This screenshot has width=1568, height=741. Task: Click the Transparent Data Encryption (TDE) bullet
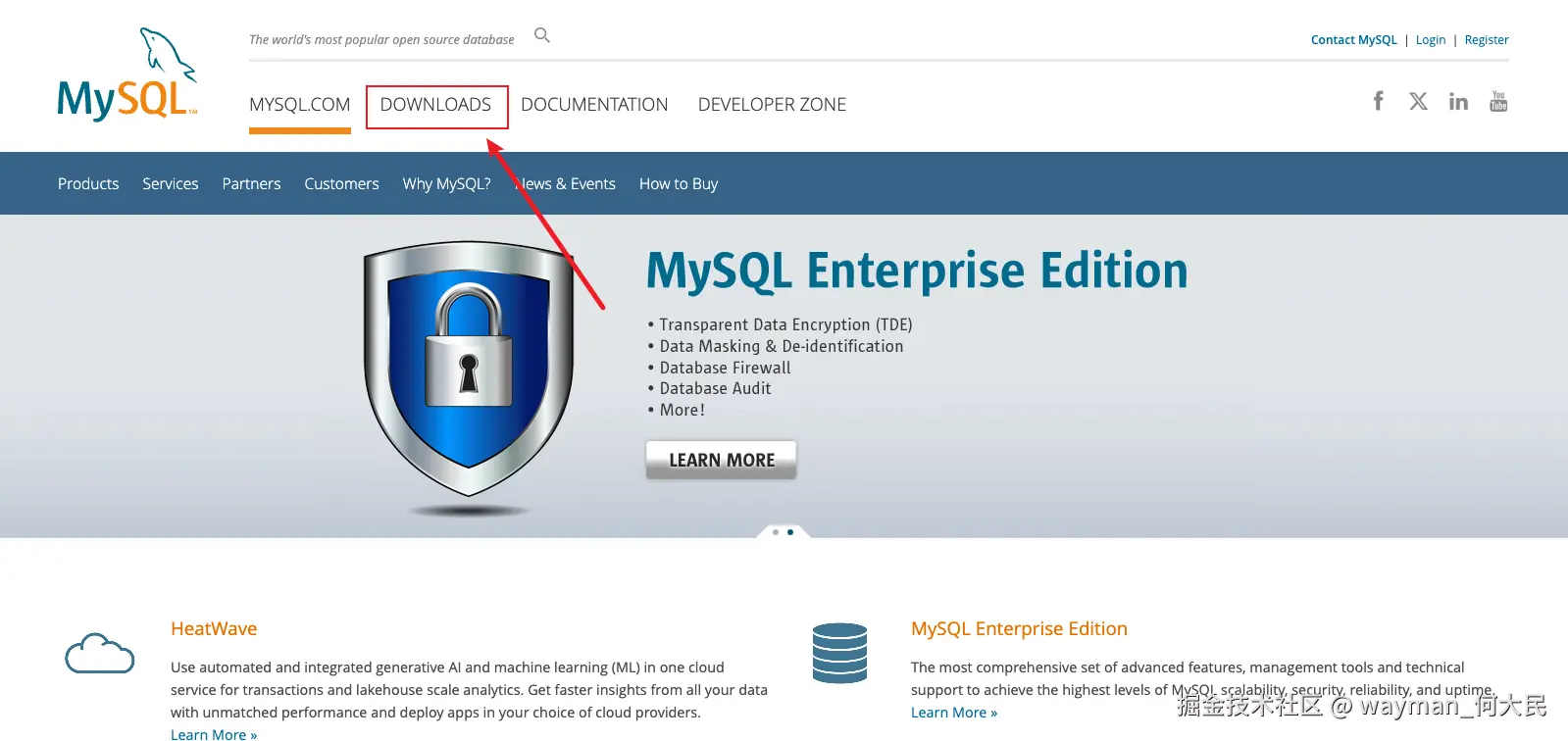pyautogui.click(x=785, y=324)
